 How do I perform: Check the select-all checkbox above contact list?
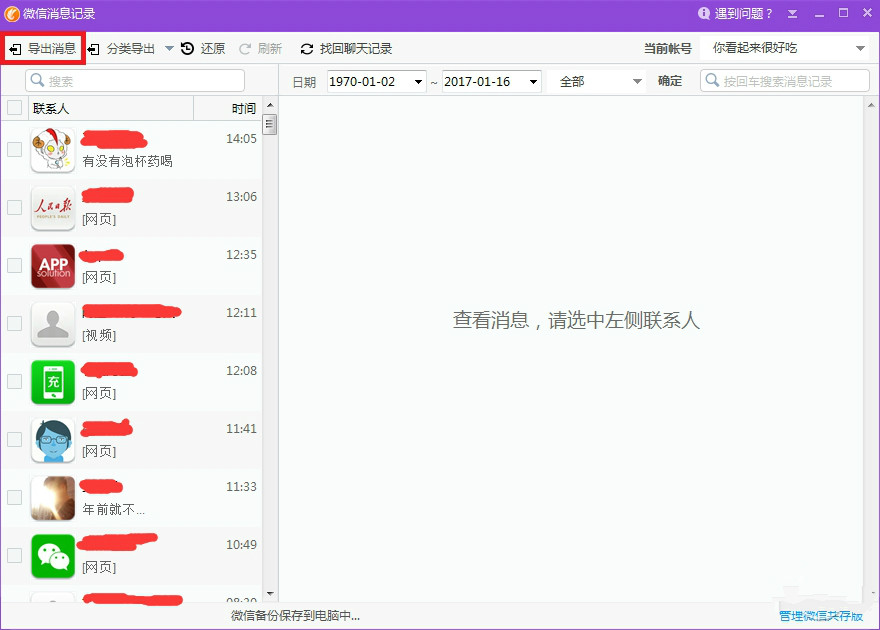[14, 107]
